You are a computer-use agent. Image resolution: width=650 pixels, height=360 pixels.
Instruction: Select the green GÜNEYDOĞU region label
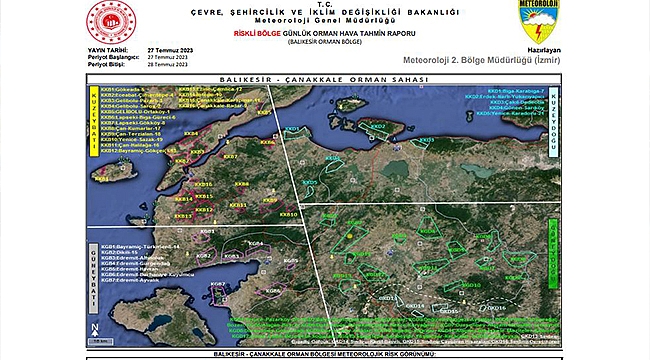[x=553, y=254]
